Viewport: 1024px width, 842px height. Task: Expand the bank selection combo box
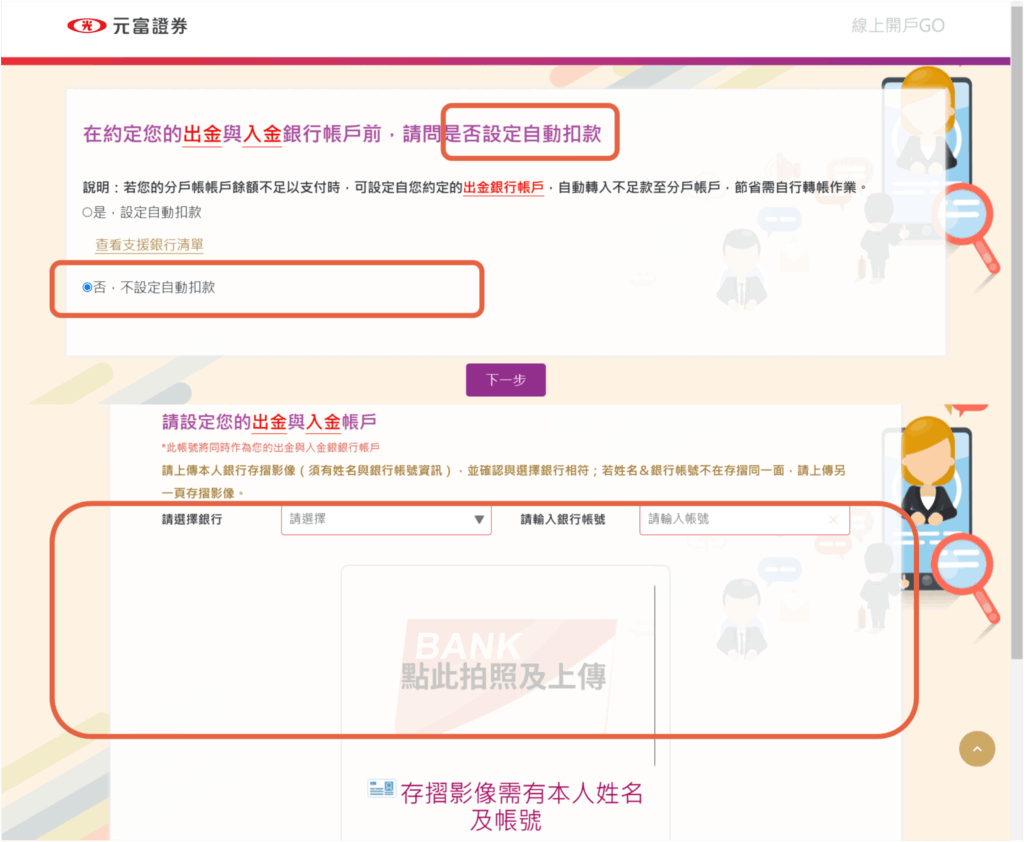click(x=385, y=520)
